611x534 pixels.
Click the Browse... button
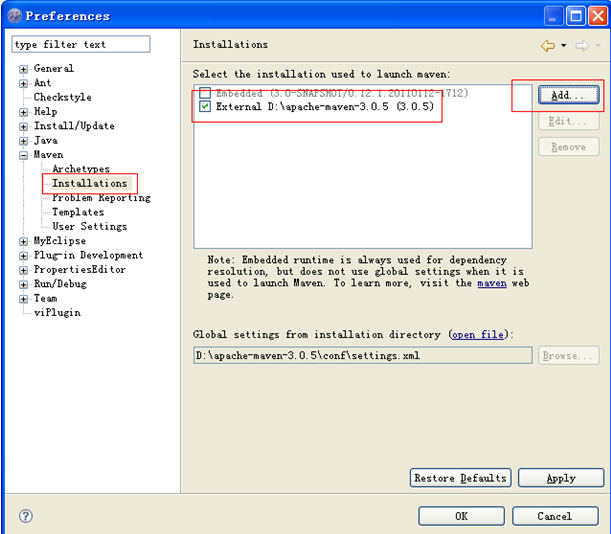(569, 355)
